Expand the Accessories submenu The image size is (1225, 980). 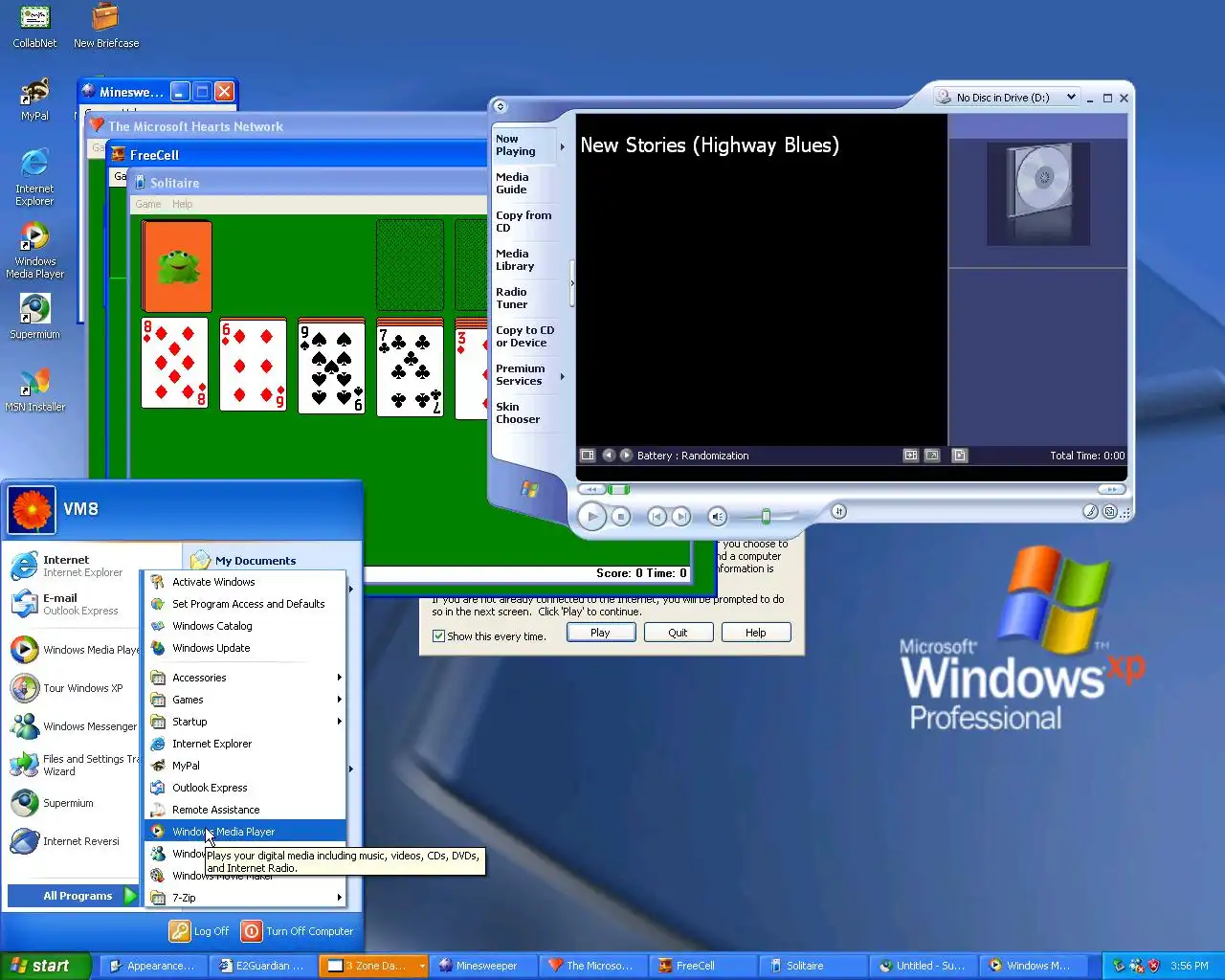point(245,678)
